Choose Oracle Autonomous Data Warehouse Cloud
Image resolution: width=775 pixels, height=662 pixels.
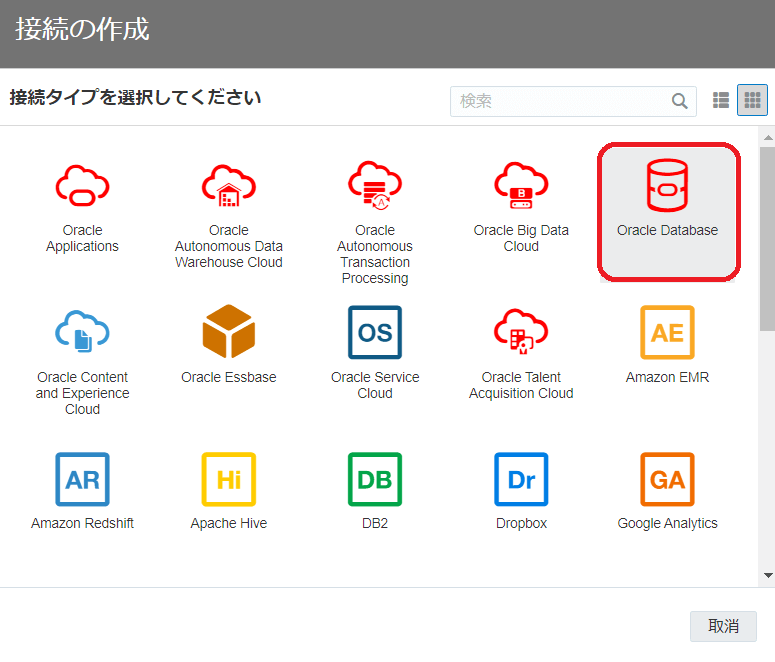tap(228, 185)
